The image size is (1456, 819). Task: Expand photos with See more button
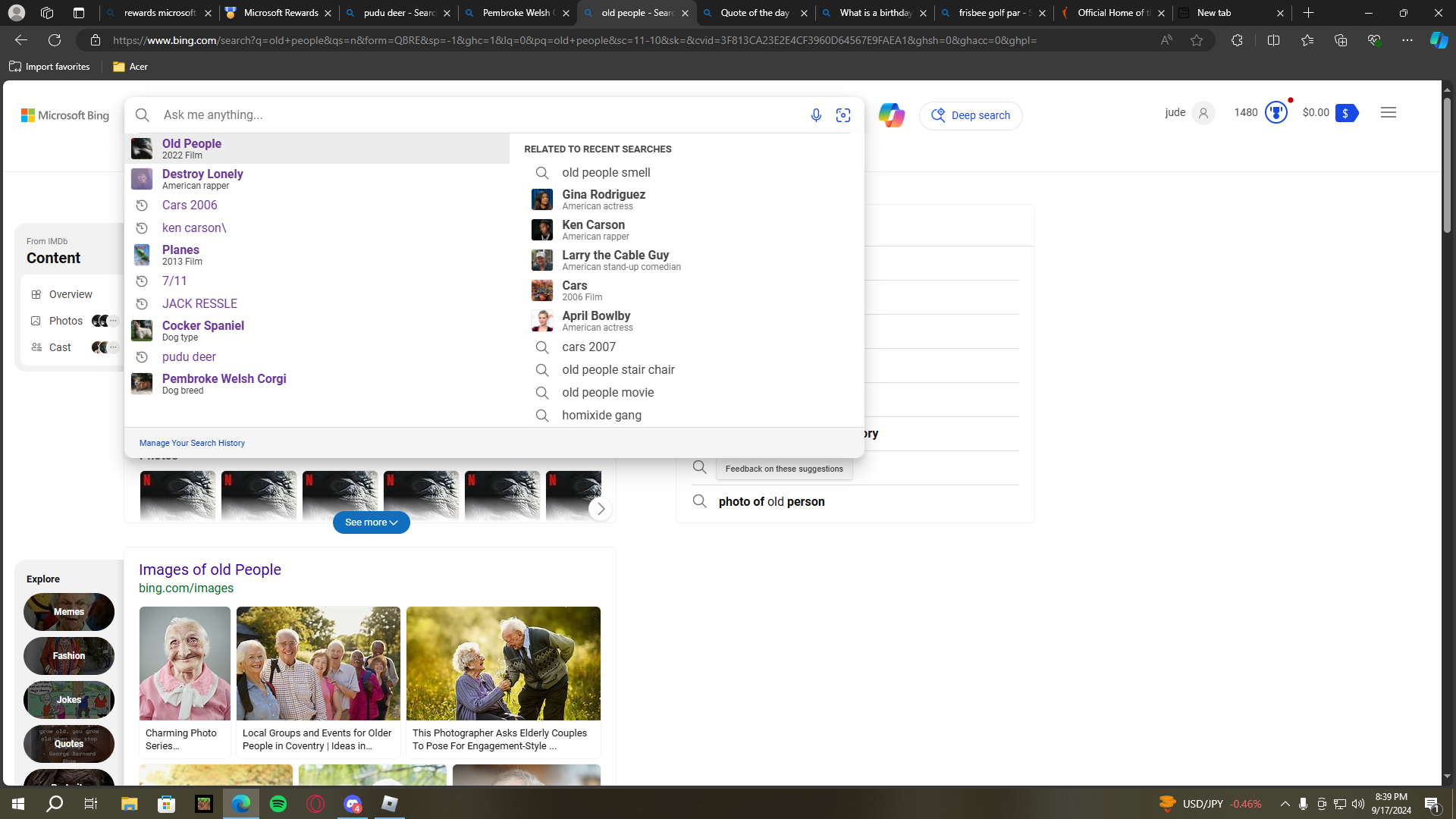(x=371, y=522)
